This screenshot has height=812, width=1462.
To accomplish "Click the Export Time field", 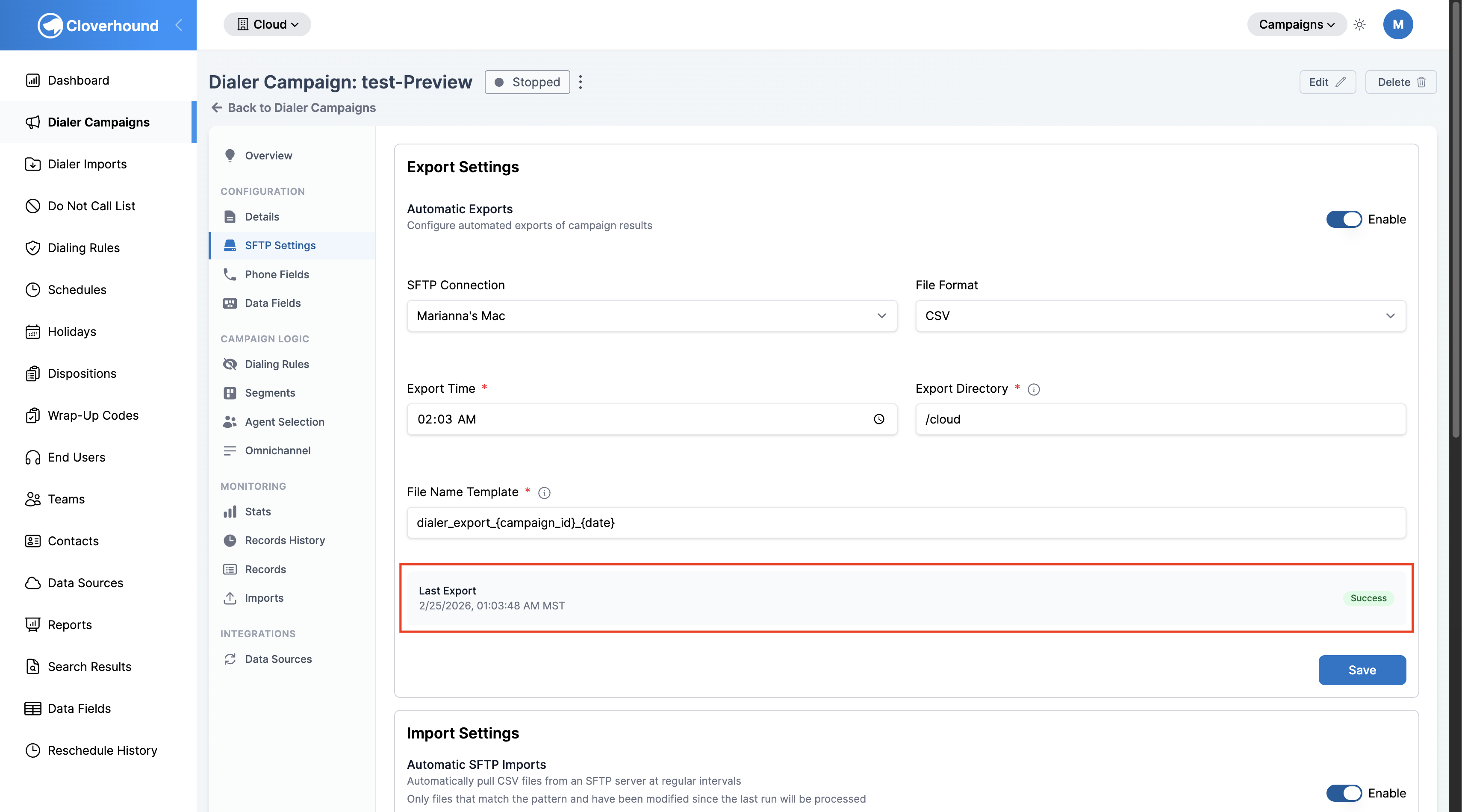I will click(x=651, y=419).
